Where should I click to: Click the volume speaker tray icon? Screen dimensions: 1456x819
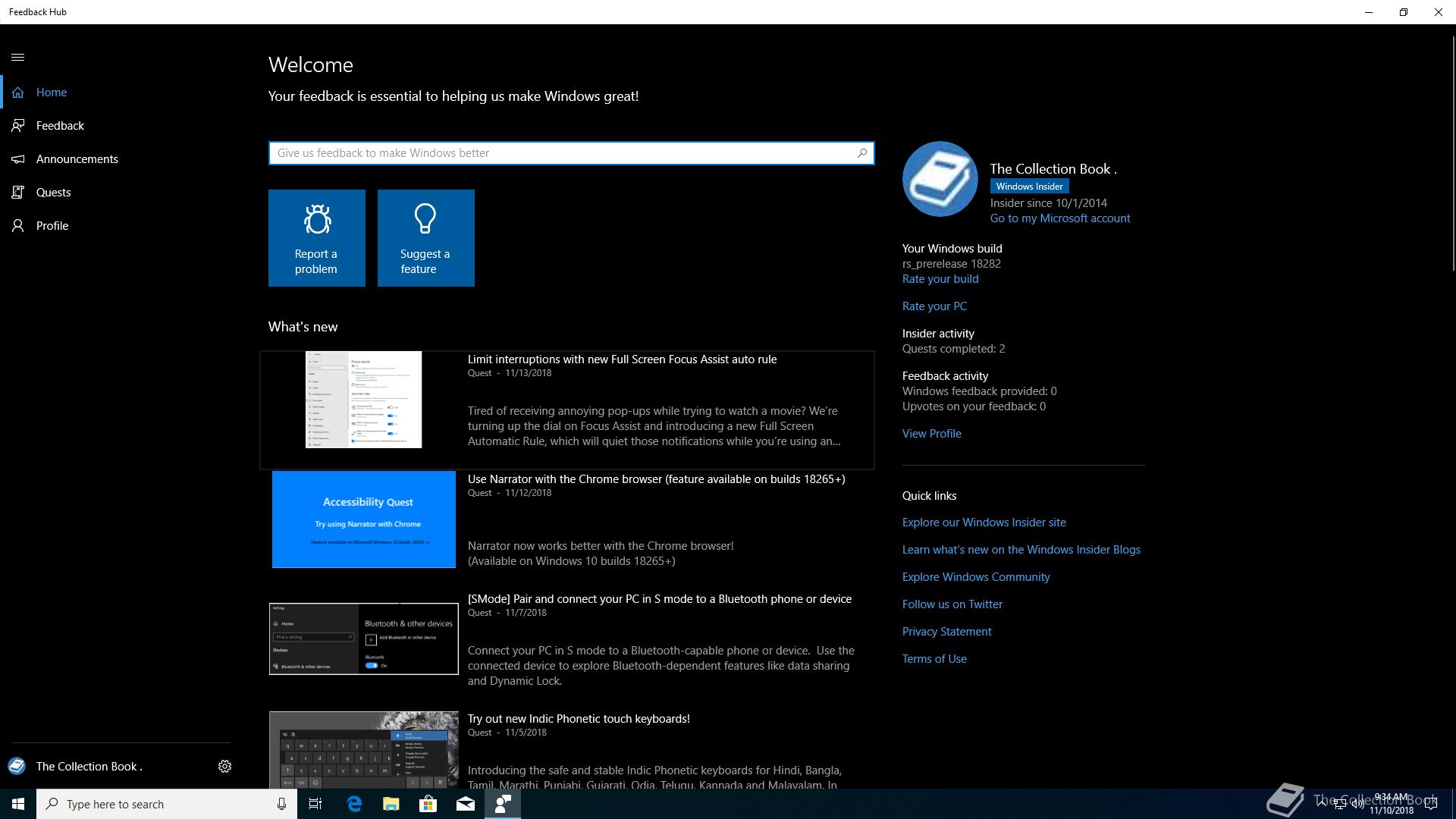pos(1357,804)
